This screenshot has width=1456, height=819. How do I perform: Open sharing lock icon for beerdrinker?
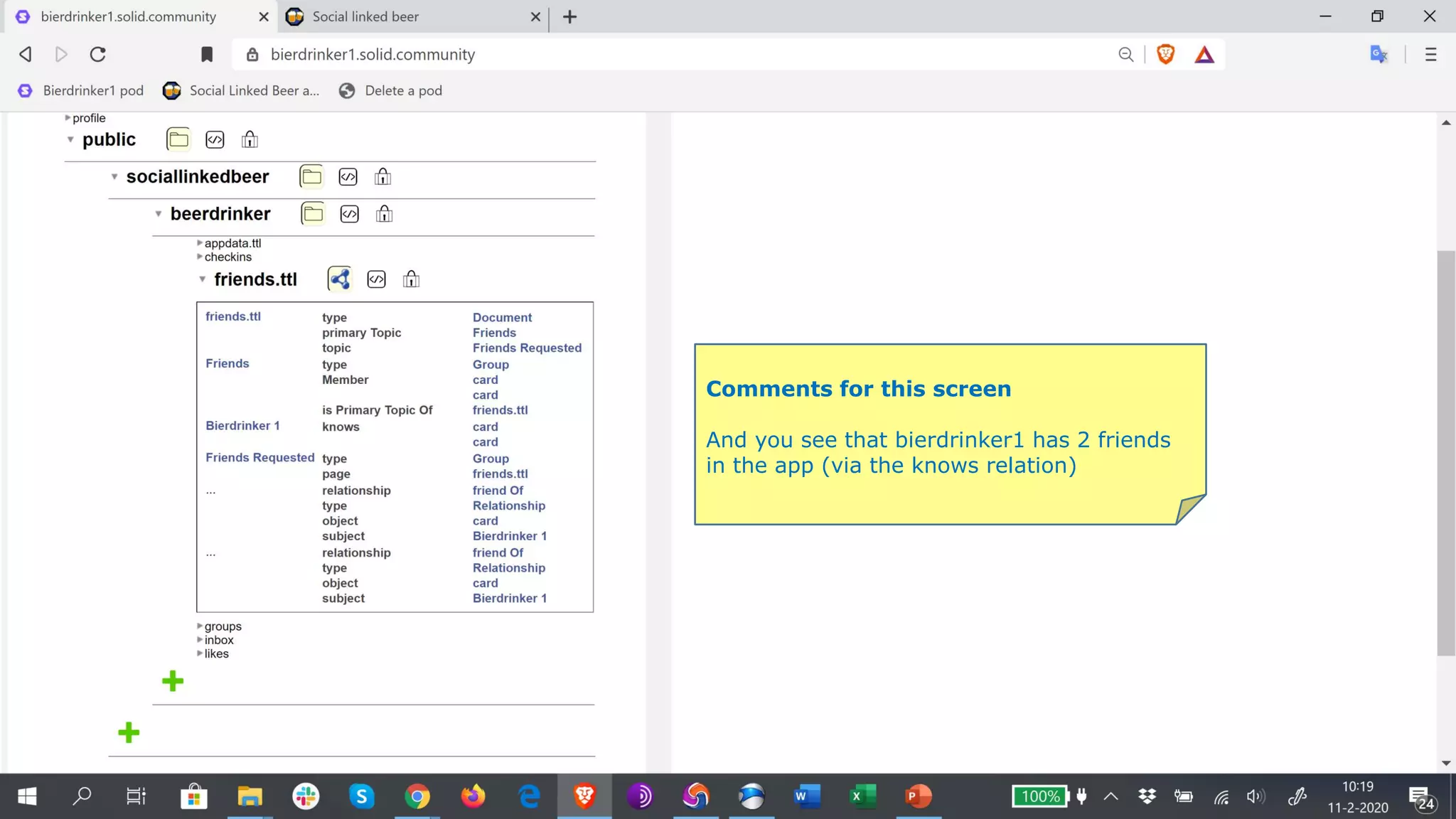point(384,214)
